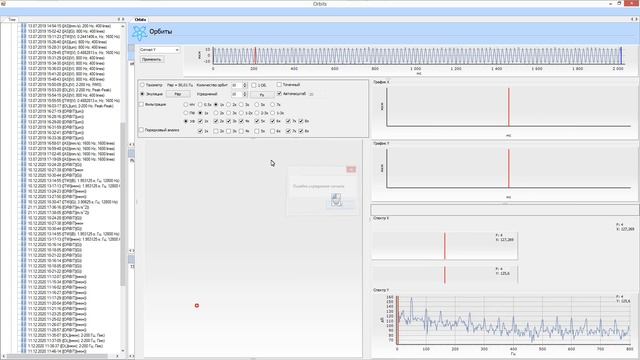Click the Tree panel vertical scrollbar thumb
Screen dimensions: 640x360
coord(122,203)
